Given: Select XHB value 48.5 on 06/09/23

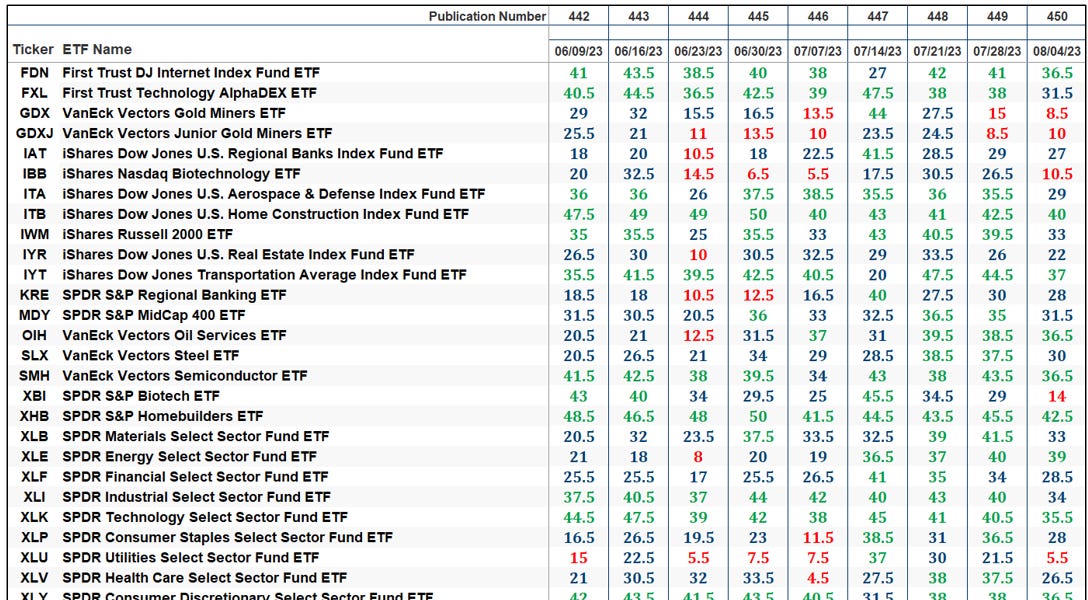Looking at the screenshot, I should click(x=578, y=416).
